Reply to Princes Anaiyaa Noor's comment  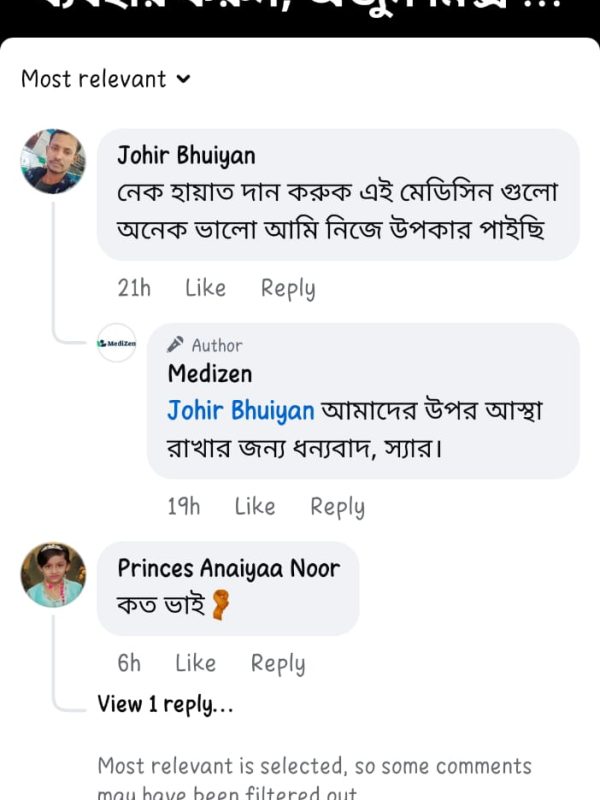point(278,663)
